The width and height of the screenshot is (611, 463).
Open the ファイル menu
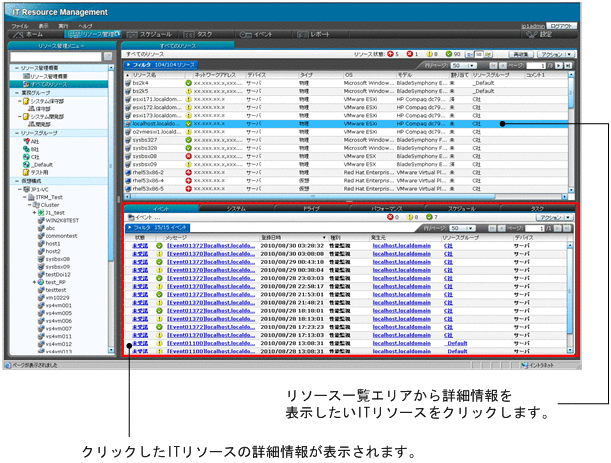(x=19, y=26)
